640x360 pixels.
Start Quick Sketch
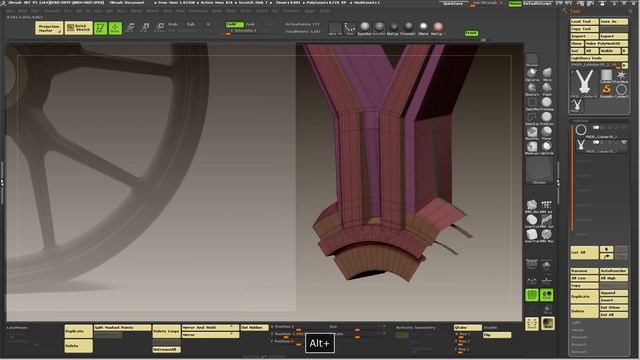pos(79,28)
